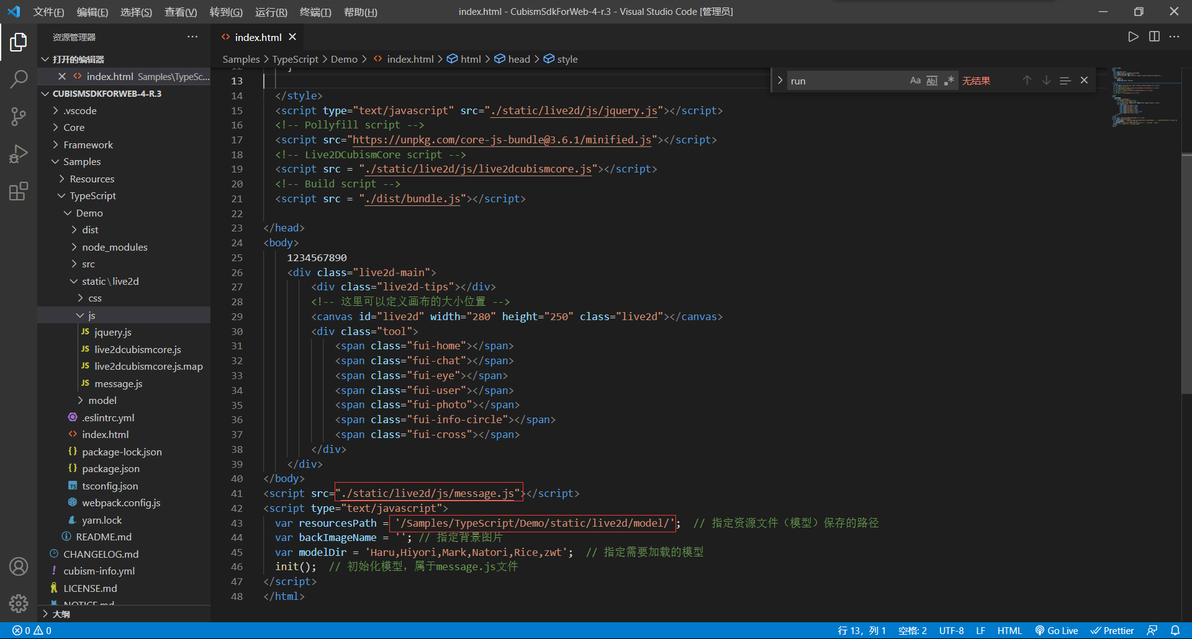Split the editor to the right

(x=1154, y=36)
